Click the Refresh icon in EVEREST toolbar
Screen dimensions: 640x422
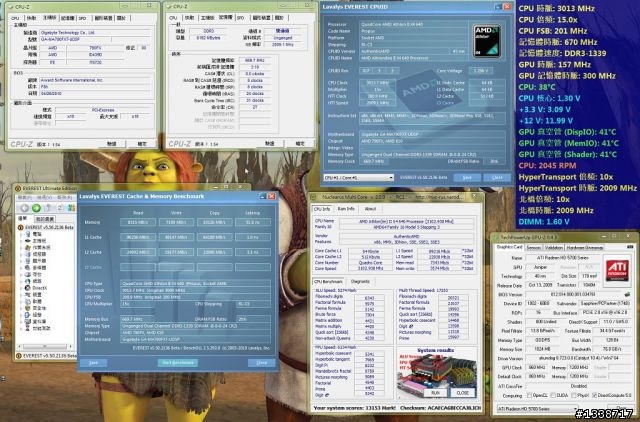point(60,208)
